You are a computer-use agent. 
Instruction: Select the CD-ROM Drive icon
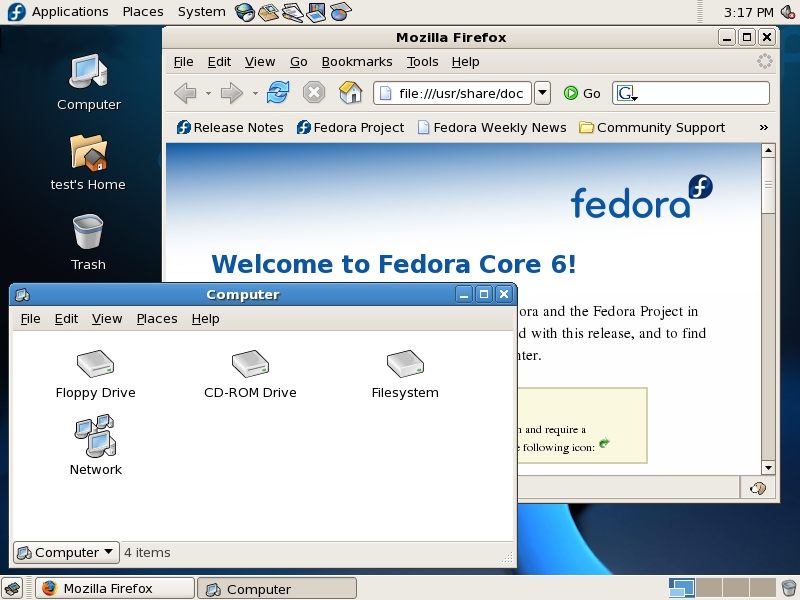click(250, 364)
